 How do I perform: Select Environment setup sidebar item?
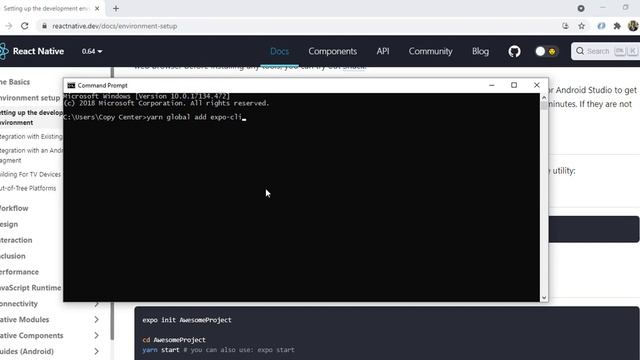tap(30, 98)
